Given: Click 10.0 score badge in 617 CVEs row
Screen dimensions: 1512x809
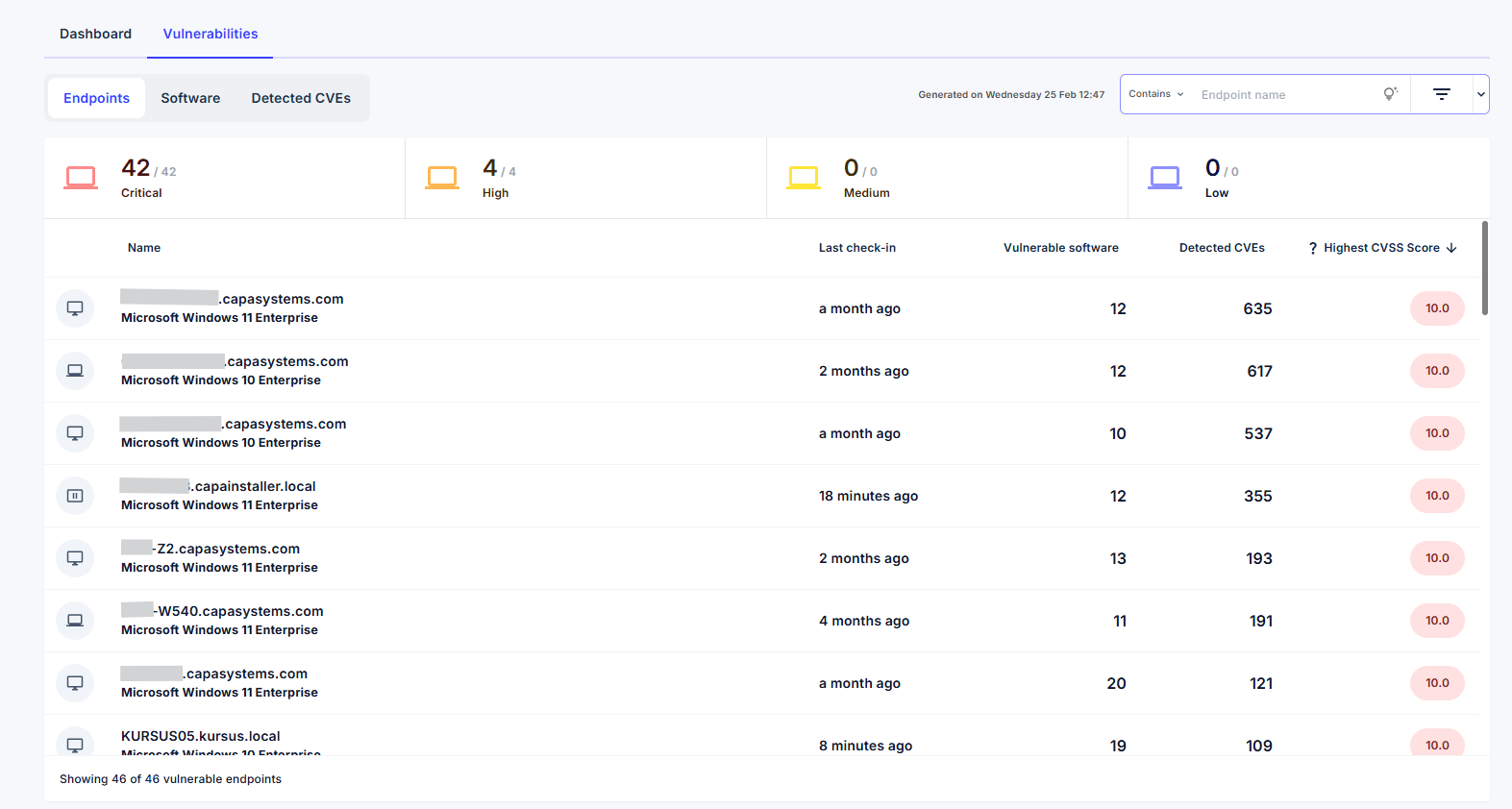Looking at the screenshot, I should tap(1437, 371).
